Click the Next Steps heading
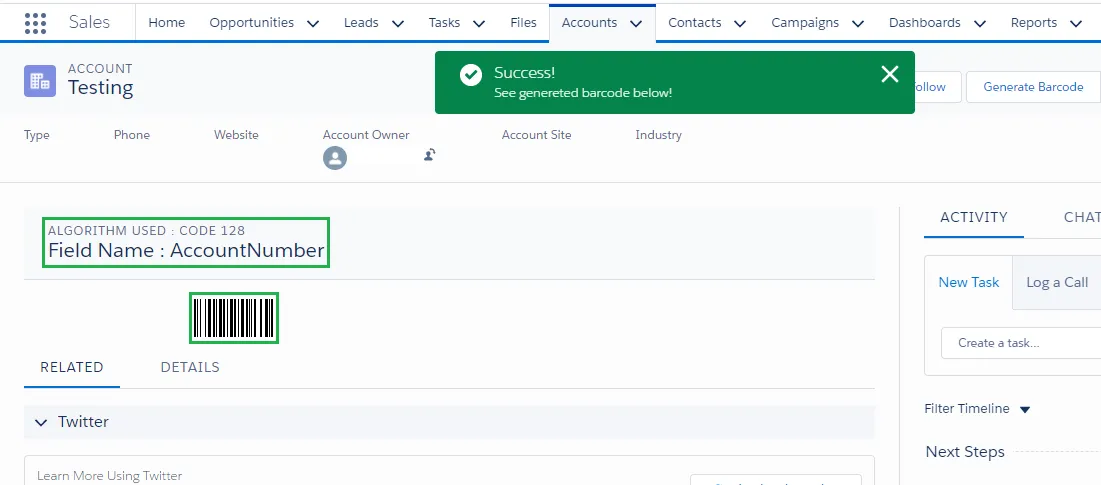This screenshot has width=1101, height=485. [965, 452]
